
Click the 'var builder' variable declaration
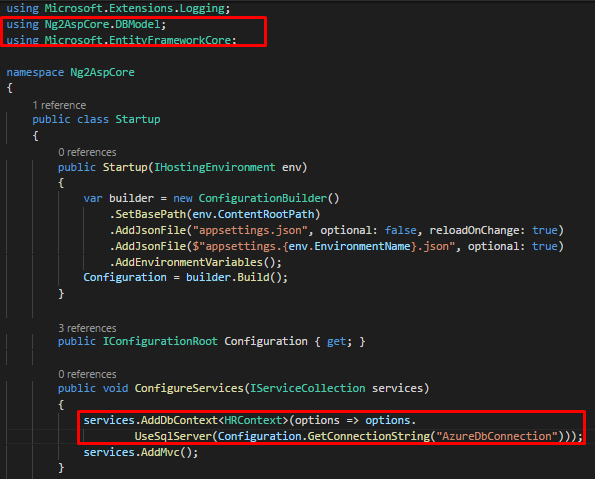coord(119,198)
